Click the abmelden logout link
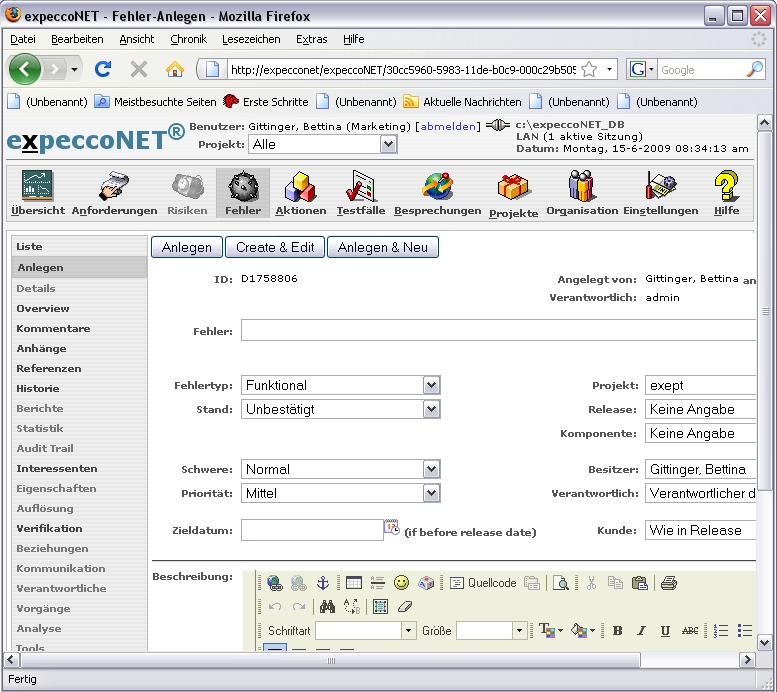Viewport: 777px width, 692px height. pyautogui.click(x=446, y=127)
